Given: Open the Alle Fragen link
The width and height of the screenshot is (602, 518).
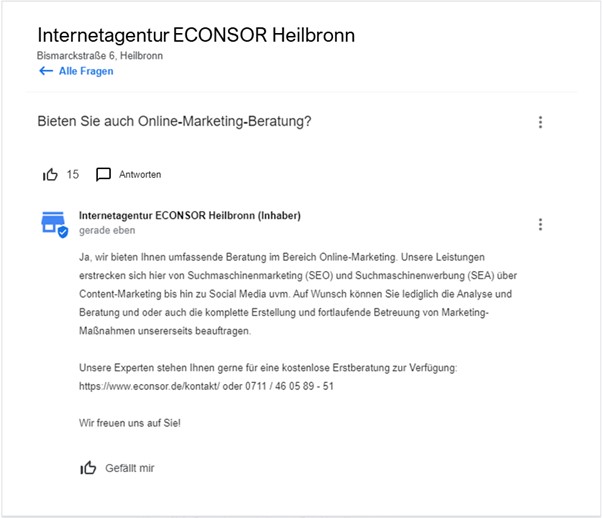Looking at the screenshot, I should 86,72.
